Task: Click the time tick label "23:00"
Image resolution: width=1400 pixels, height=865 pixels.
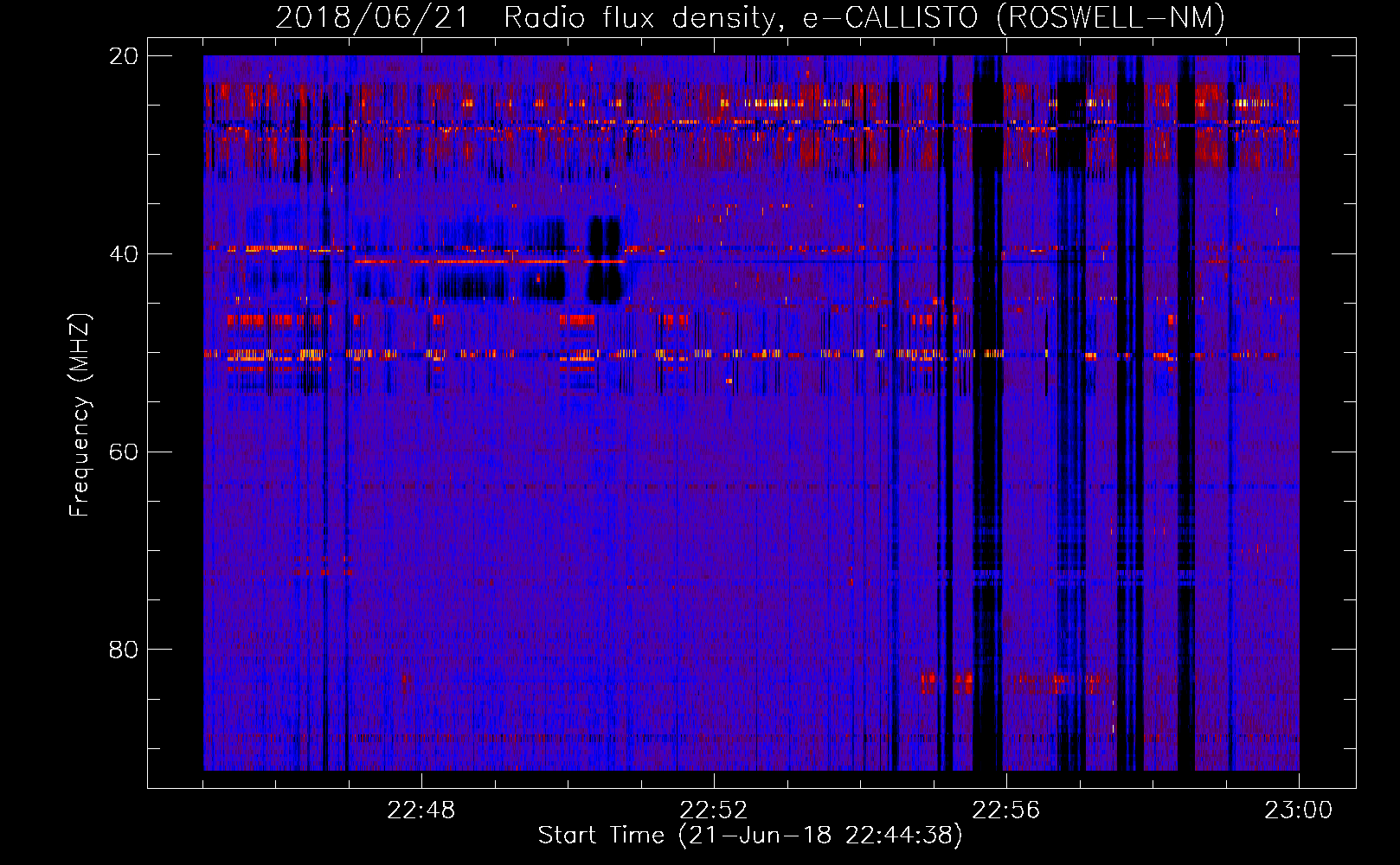Action: pyautogui.click(x=1299, y=811)
